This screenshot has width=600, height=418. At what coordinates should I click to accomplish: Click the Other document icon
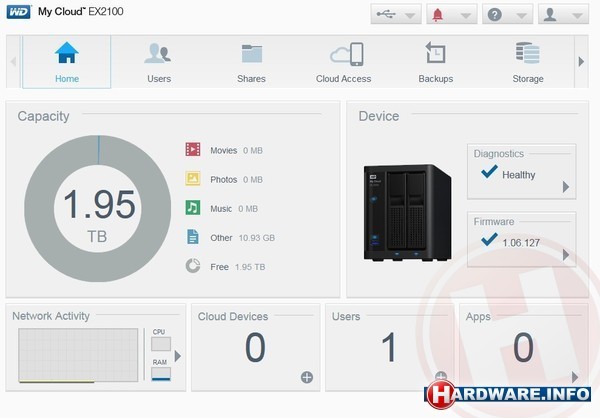[193, 237]
